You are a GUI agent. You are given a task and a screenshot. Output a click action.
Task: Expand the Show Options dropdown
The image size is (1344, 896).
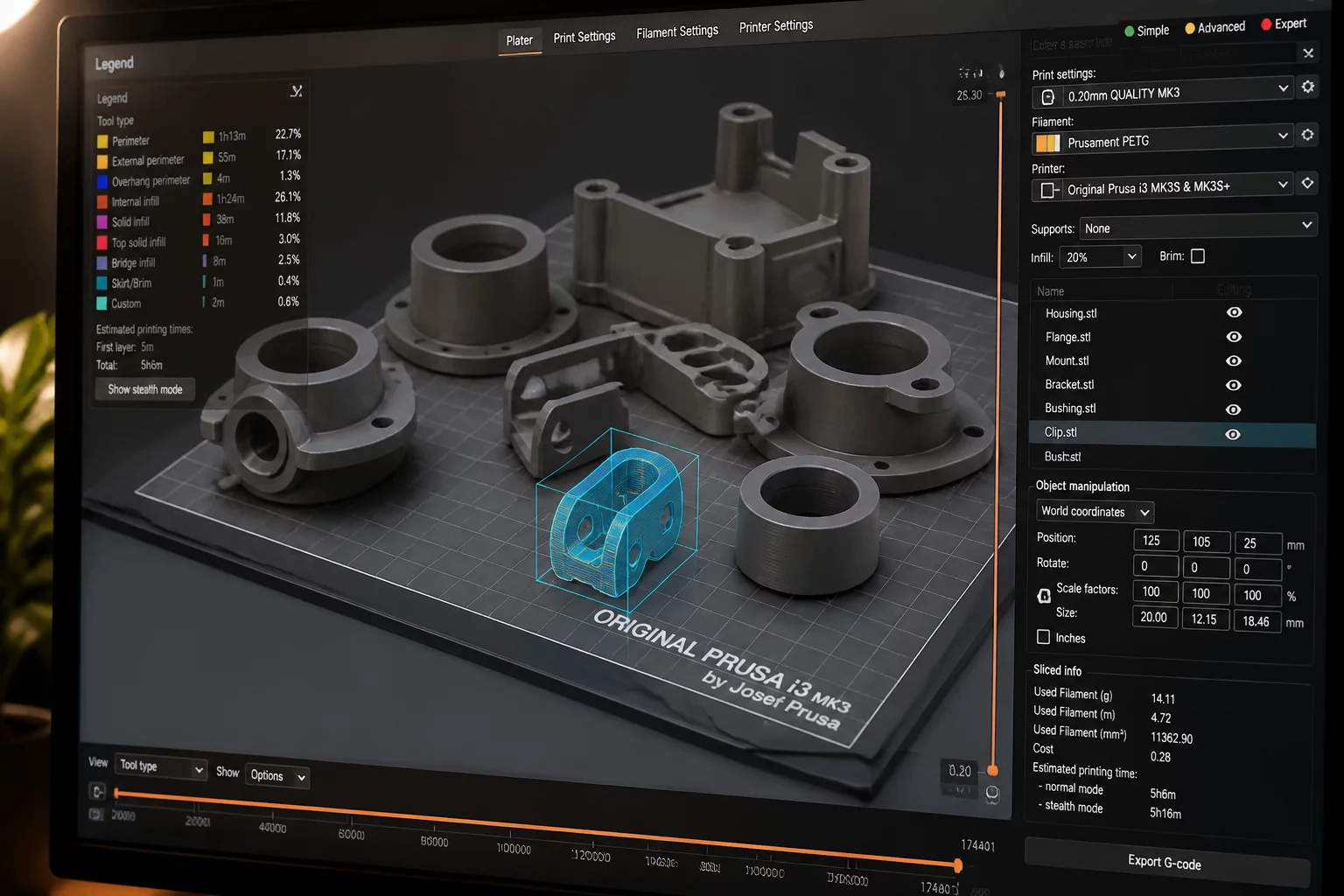click(277, 776)
